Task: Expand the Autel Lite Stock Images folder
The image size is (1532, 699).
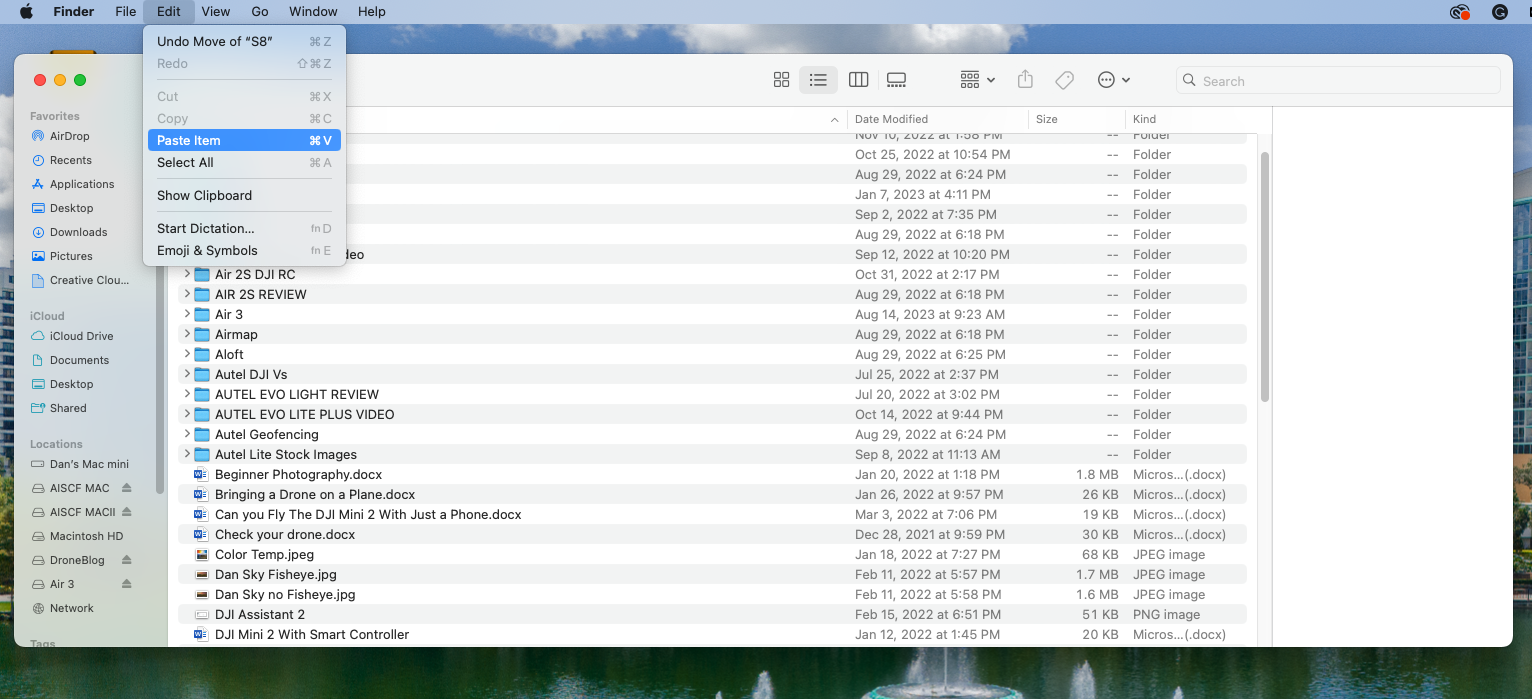Action: tap(187, 454)
